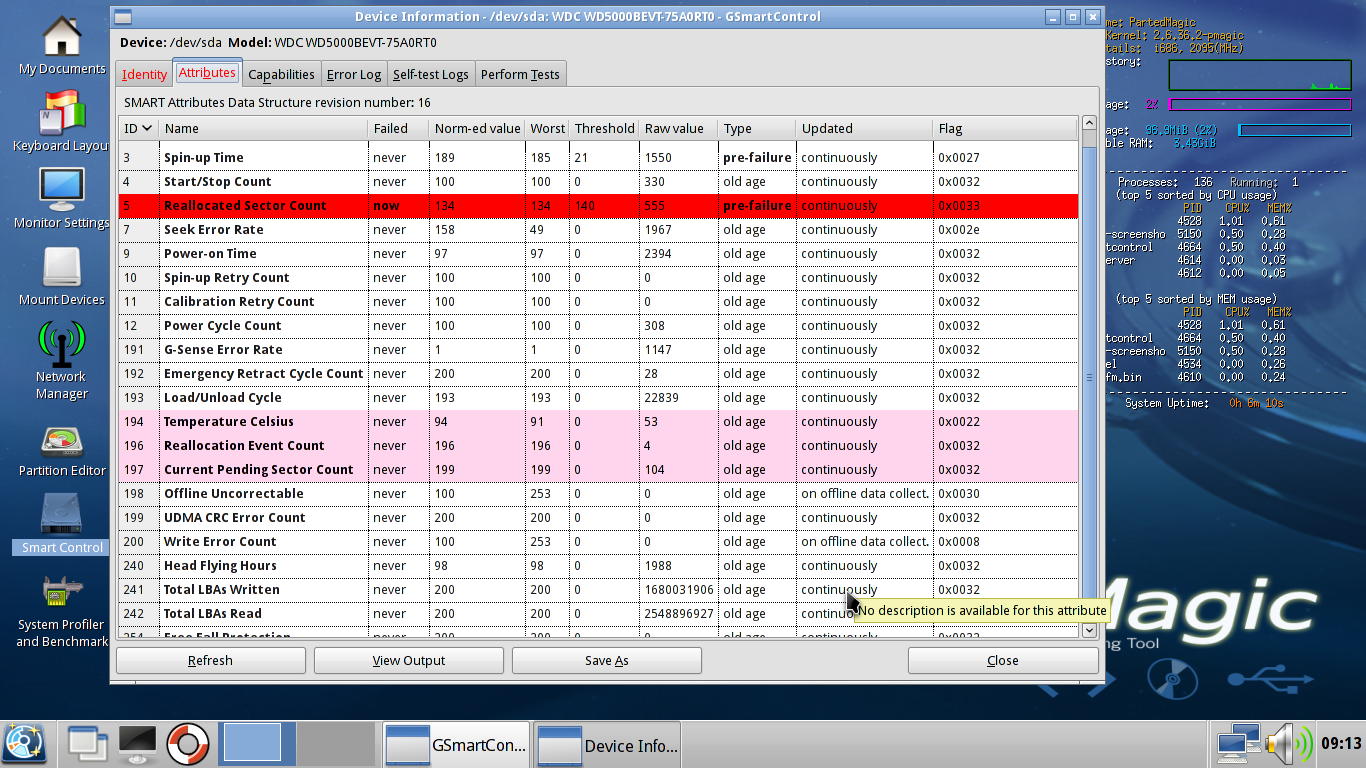Image resolution: width=1366 pixels, height=768 pixels.
Task: Click the show desktop icon in the taskbar
Action: (87, 744)
